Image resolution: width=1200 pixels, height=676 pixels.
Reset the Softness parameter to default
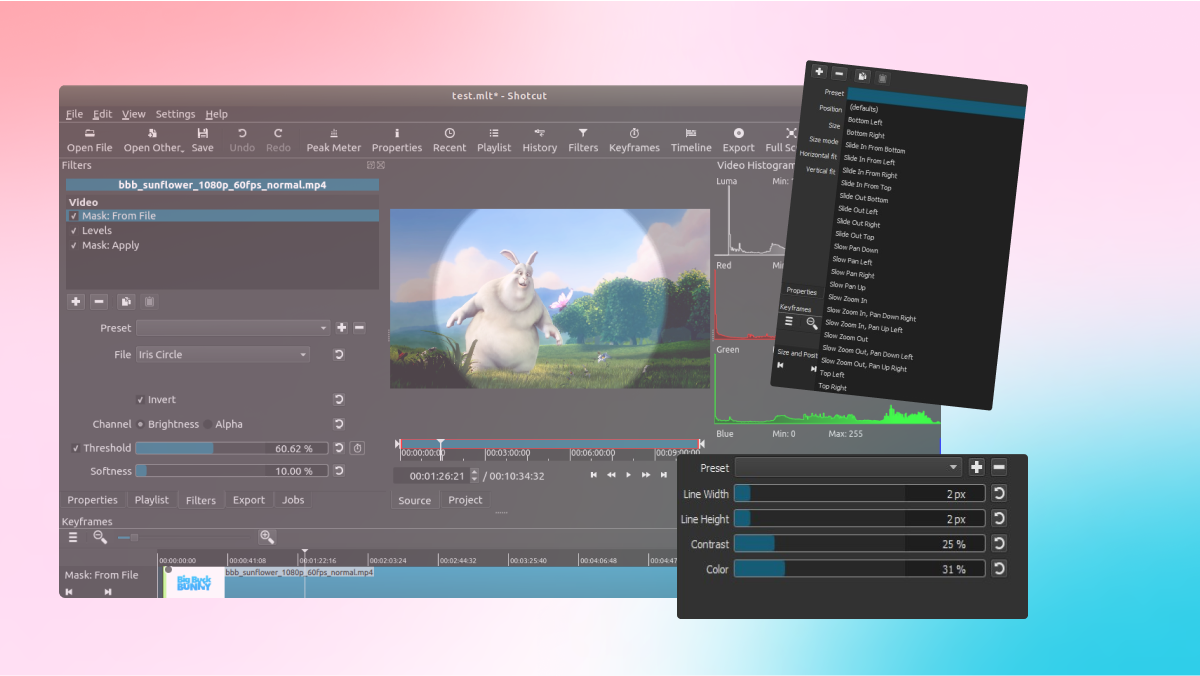click(339, 471)
